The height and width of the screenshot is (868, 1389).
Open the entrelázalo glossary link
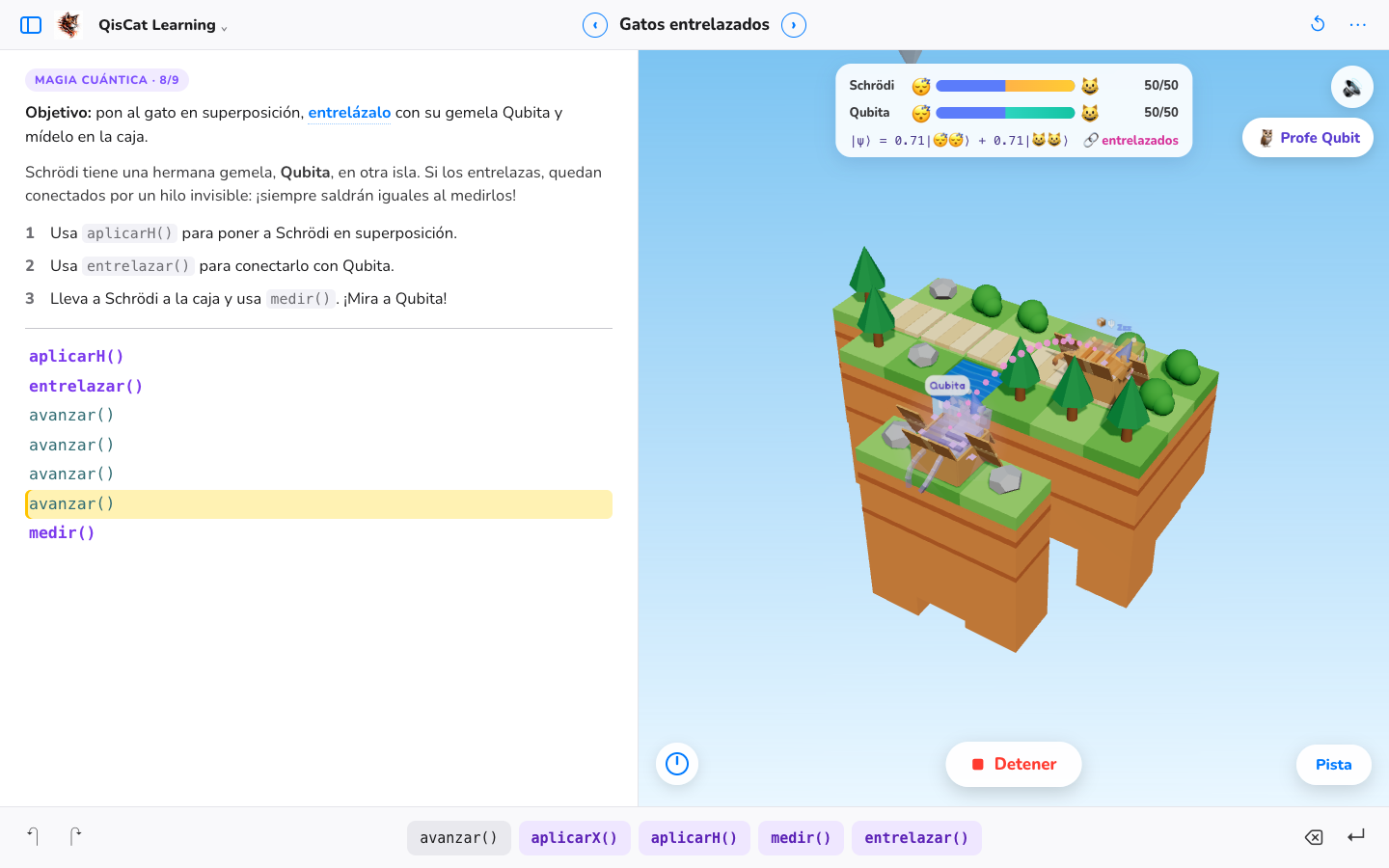click(x=349, y=113)
